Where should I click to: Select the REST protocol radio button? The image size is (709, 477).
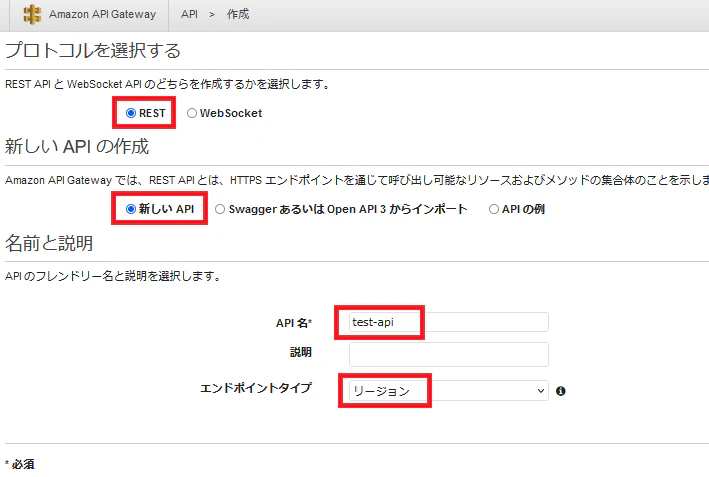coord(131,113)
